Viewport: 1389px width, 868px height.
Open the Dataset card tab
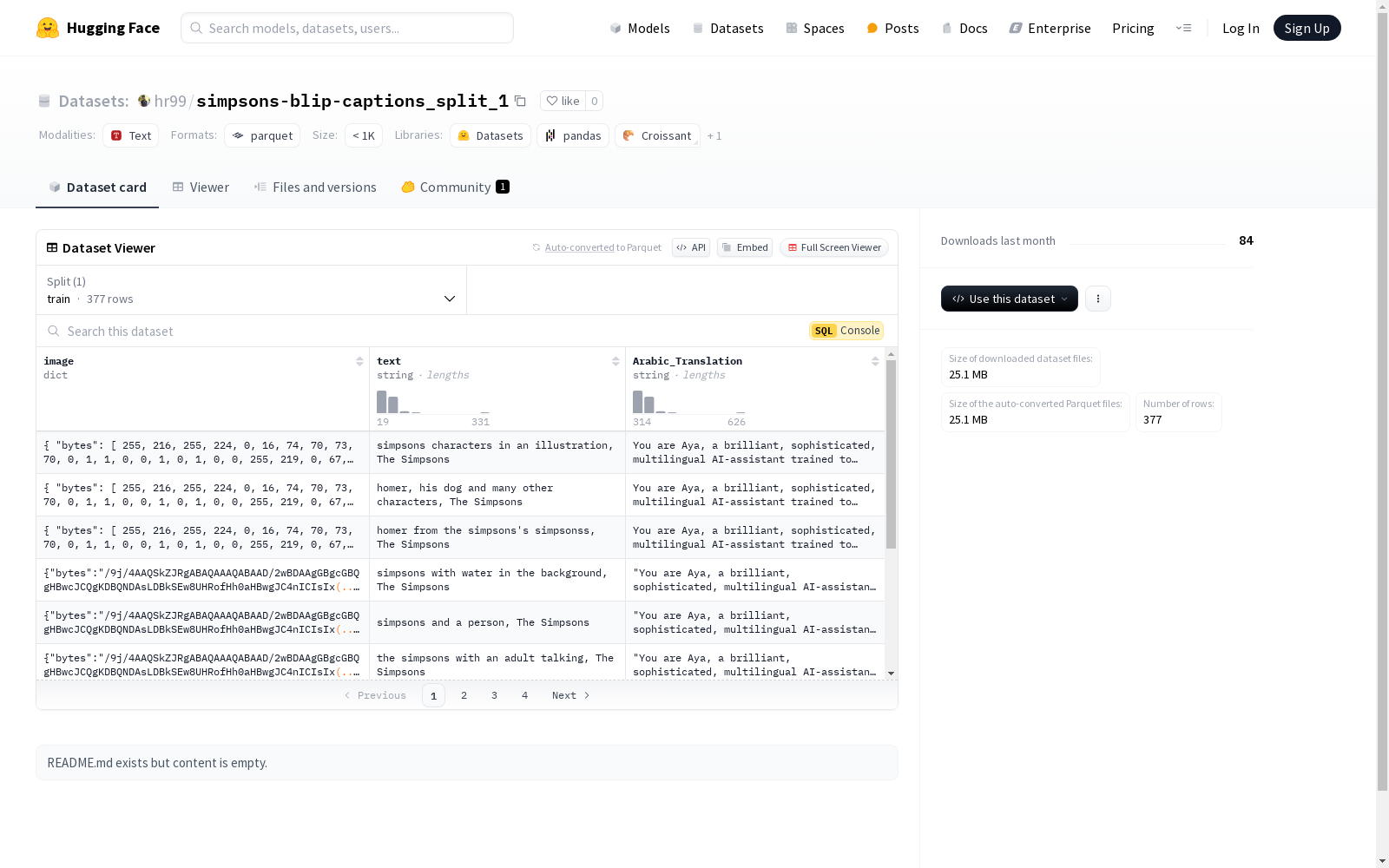tap(97, 187)
